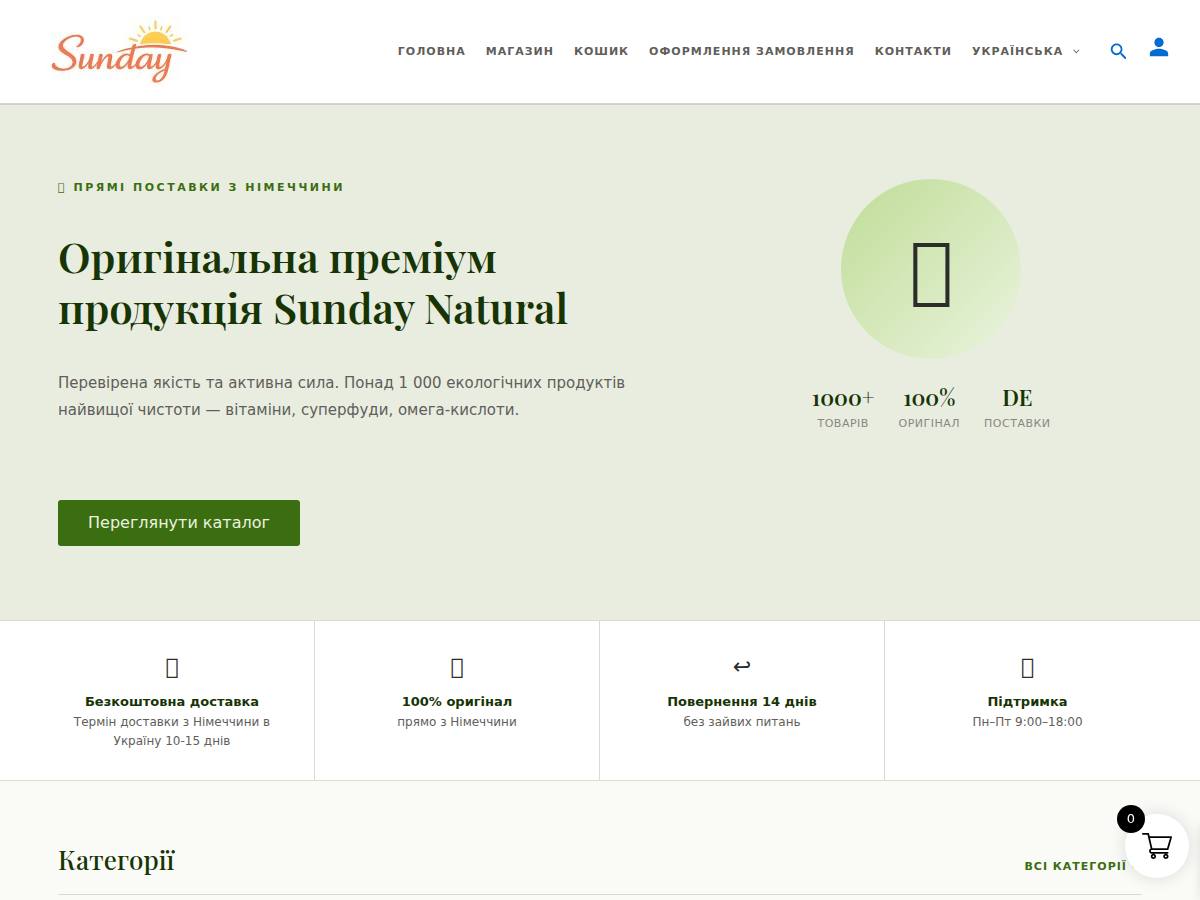Click the Повернення 14 днів title
Viewport: 1200px width, 900px height.
[742, 702]
